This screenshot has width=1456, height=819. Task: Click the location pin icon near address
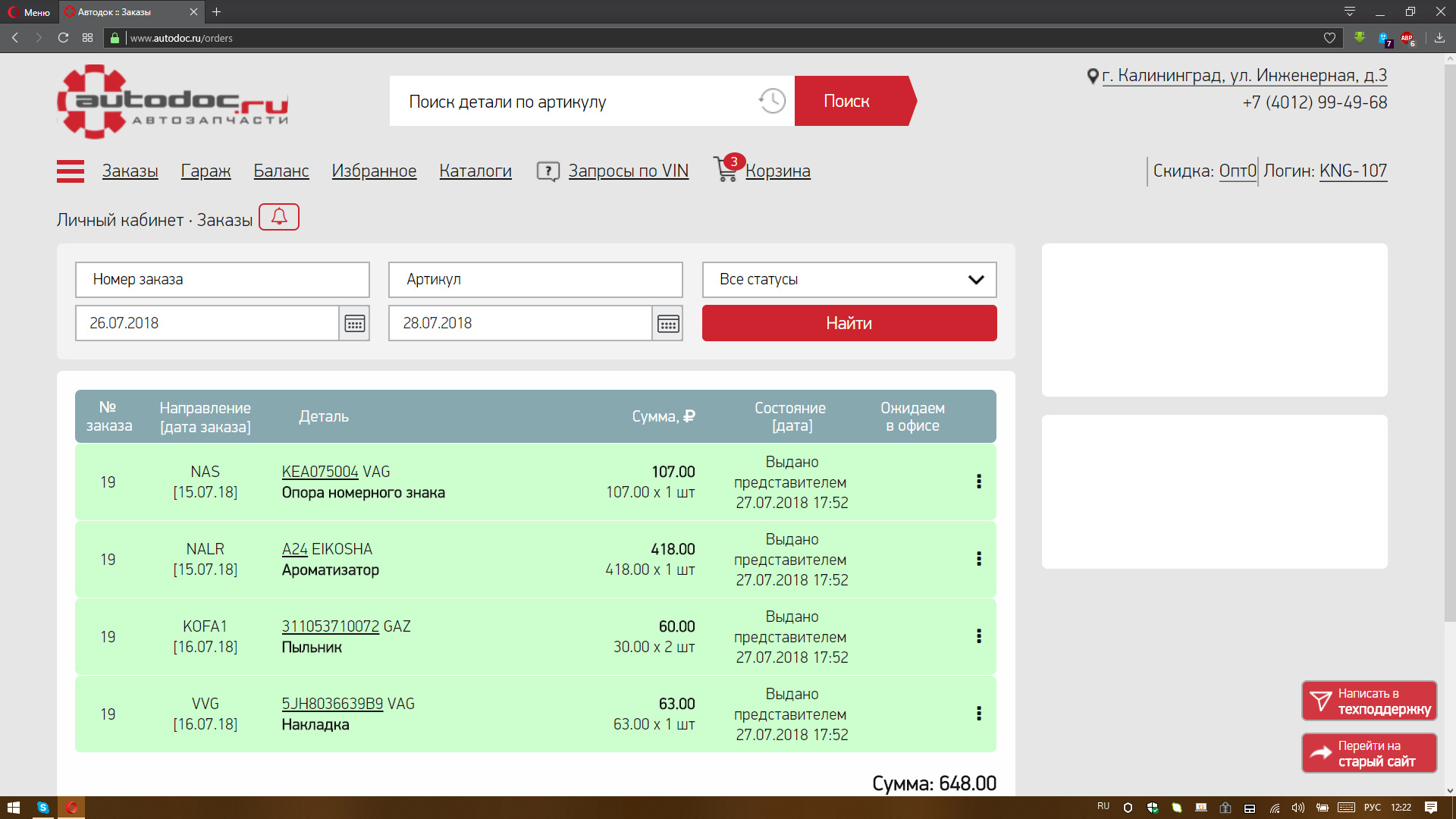coord(1093,76)
